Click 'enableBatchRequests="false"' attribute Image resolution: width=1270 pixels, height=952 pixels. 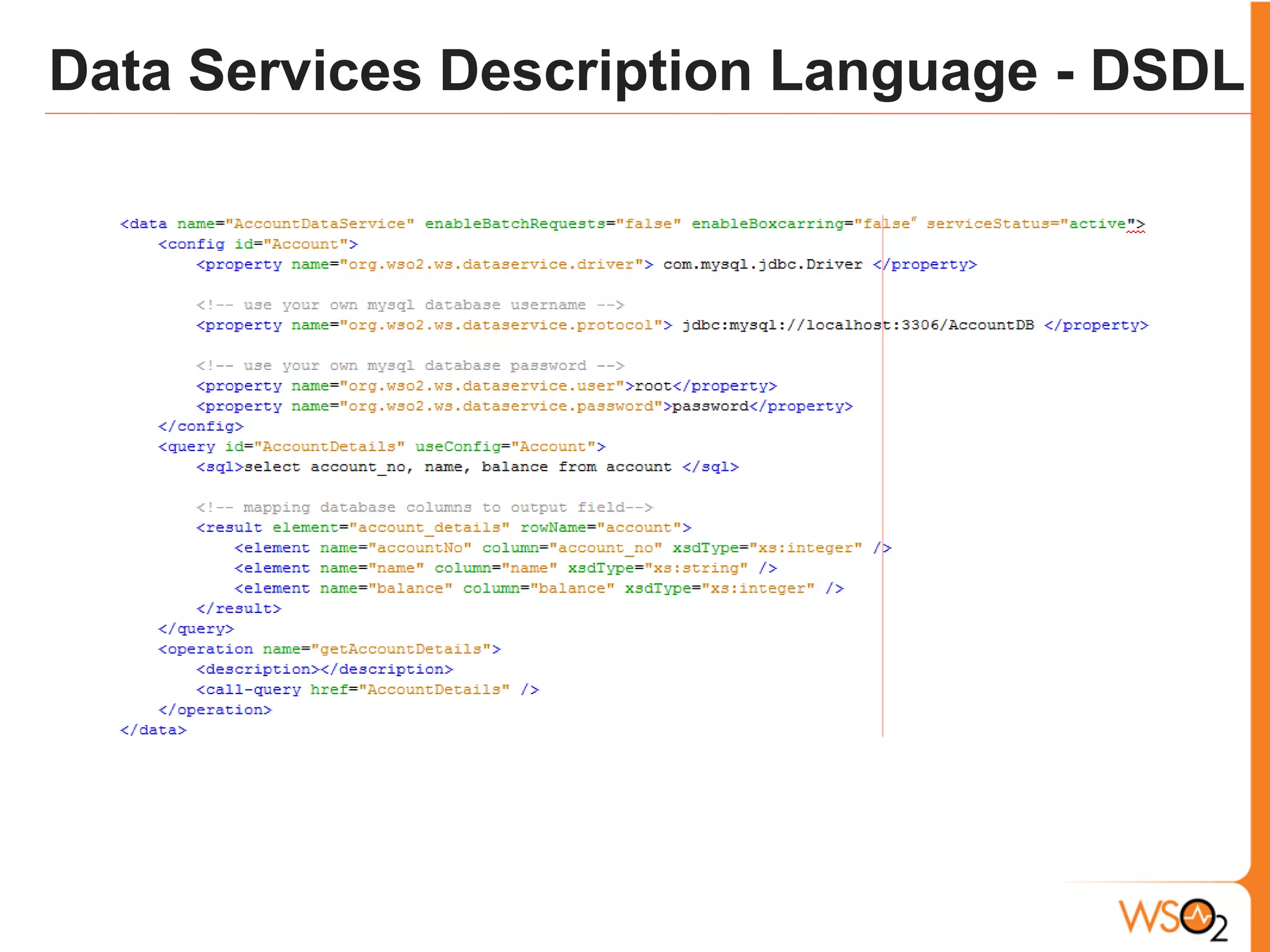coord(553,224)
